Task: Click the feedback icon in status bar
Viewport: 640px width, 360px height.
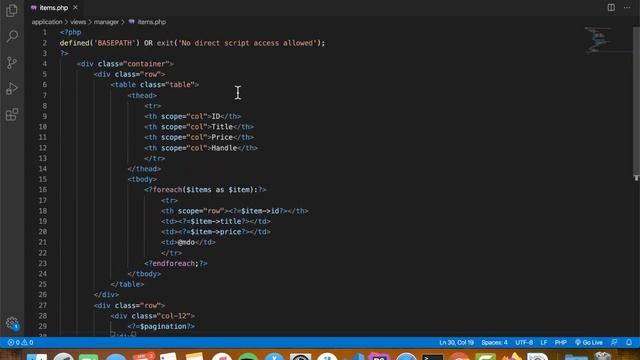Action: [x=614, y=342]
